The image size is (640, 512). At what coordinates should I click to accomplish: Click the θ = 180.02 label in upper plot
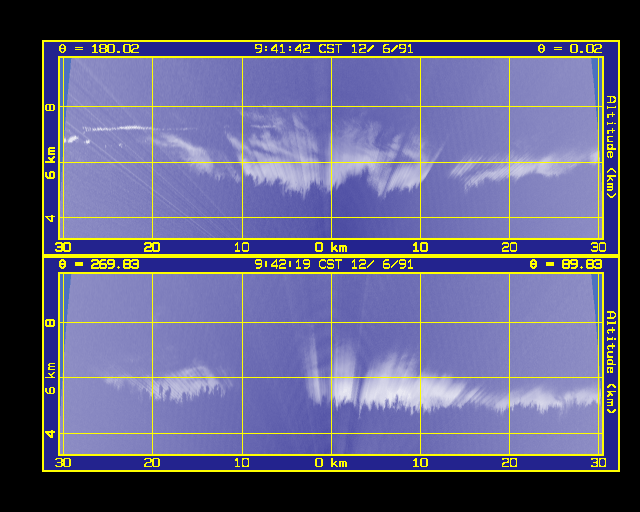(99, 49)
